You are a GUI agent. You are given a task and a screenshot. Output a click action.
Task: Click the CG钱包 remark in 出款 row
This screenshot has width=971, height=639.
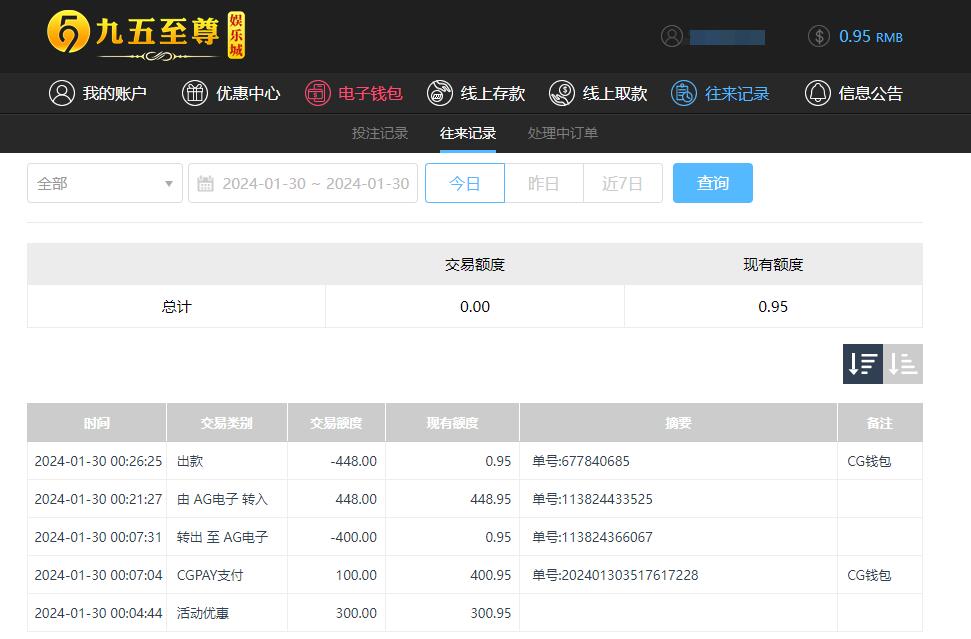coord(869,461)
